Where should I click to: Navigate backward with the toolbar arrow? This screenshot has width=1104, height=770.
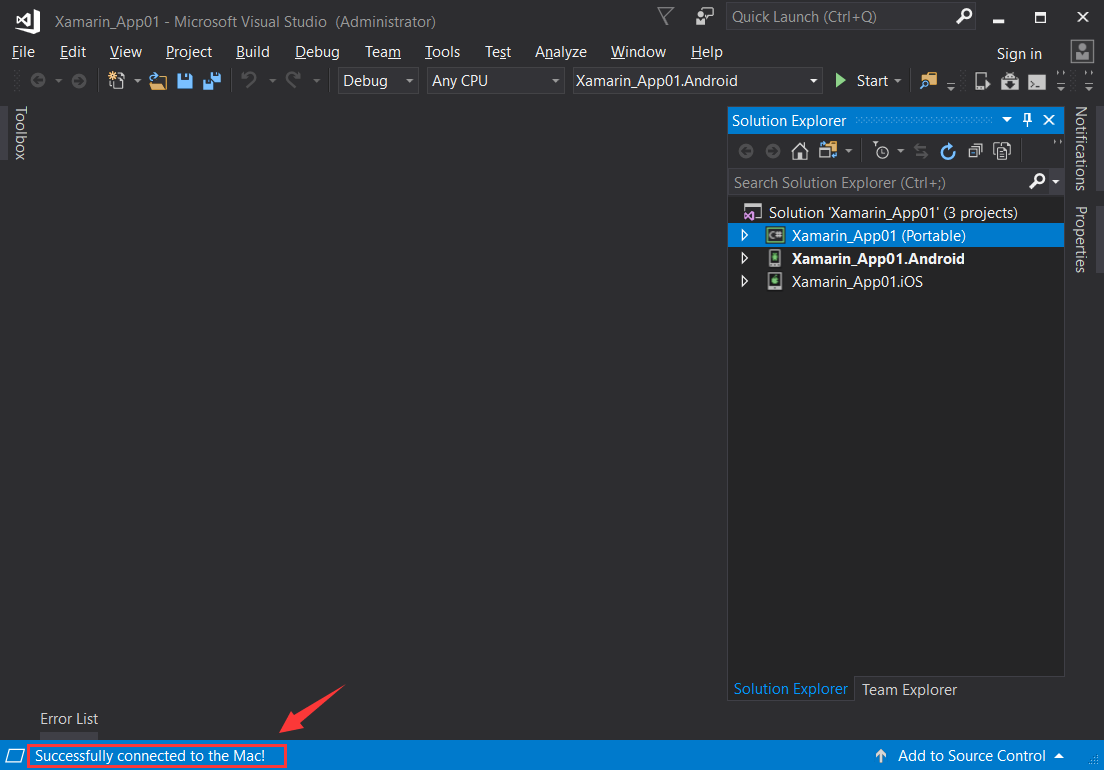[x=38, y=81]
